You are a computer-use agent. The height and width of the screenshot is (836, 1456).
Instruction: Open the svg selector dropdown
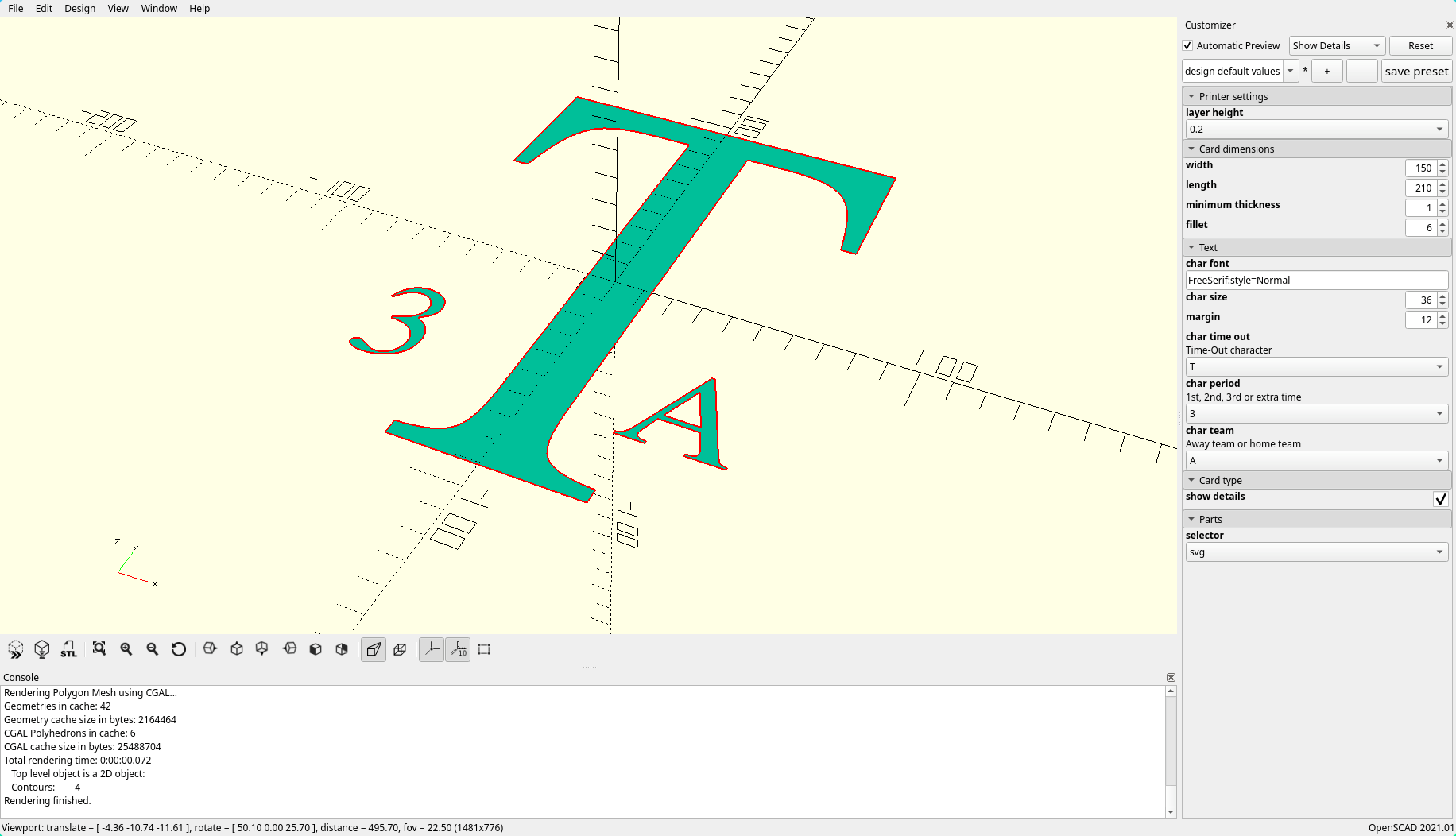(x=1317, y=552)
